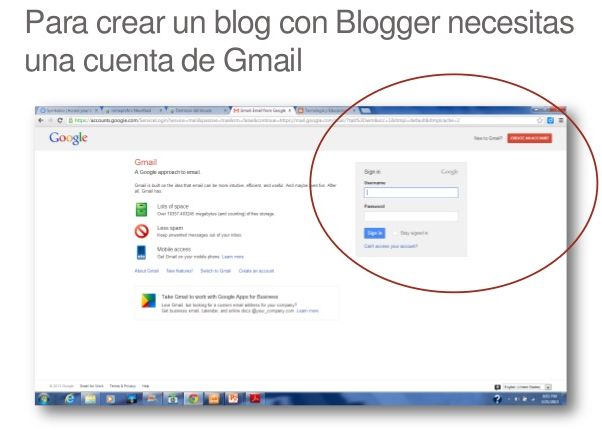602x430 pixels.
Task: Click Learn more in Google Apps box
Action: (x=308, y=311)
